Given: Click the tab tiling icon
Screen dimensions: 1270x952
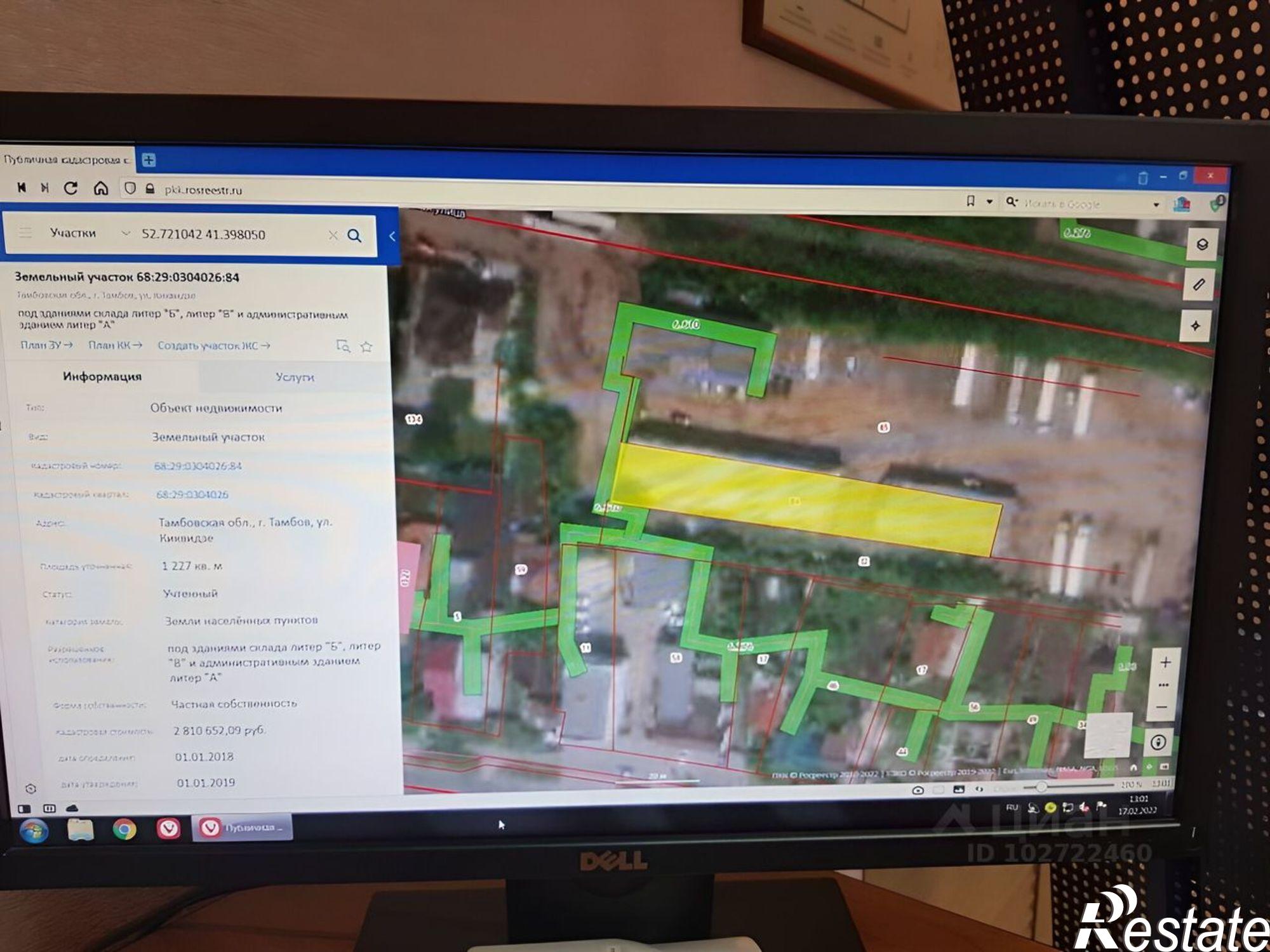Looking at the screenshot, I should click(50, 809).
